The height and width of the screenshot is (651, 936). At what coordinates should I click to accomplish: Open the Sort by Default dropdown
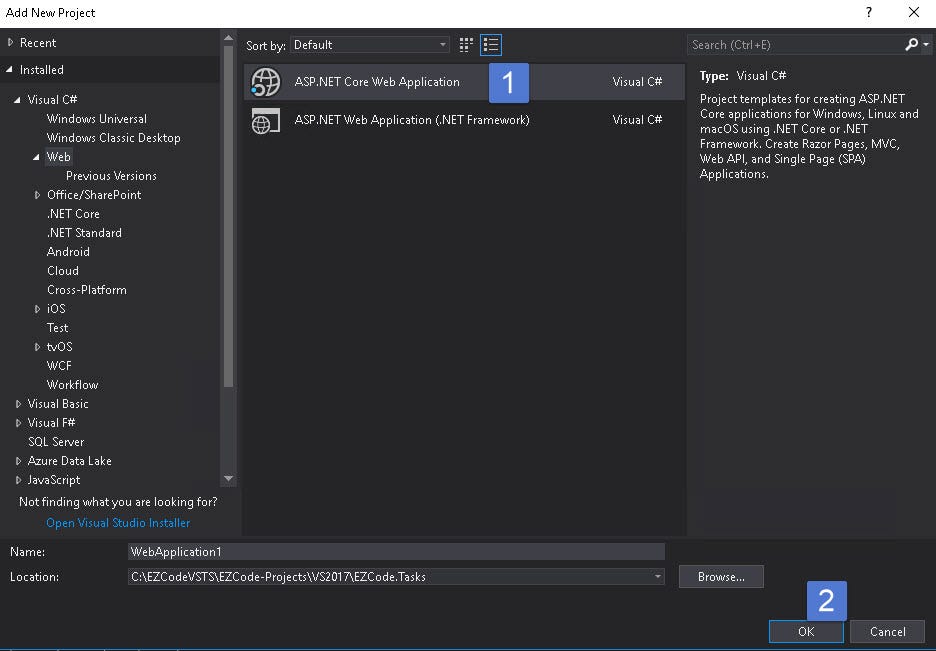click(x=370, y=45)
